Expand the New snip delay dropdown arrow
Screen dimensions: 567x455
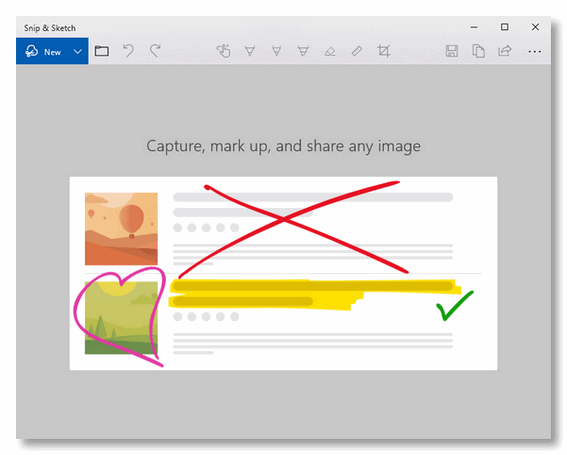click(x=78, y=51)
